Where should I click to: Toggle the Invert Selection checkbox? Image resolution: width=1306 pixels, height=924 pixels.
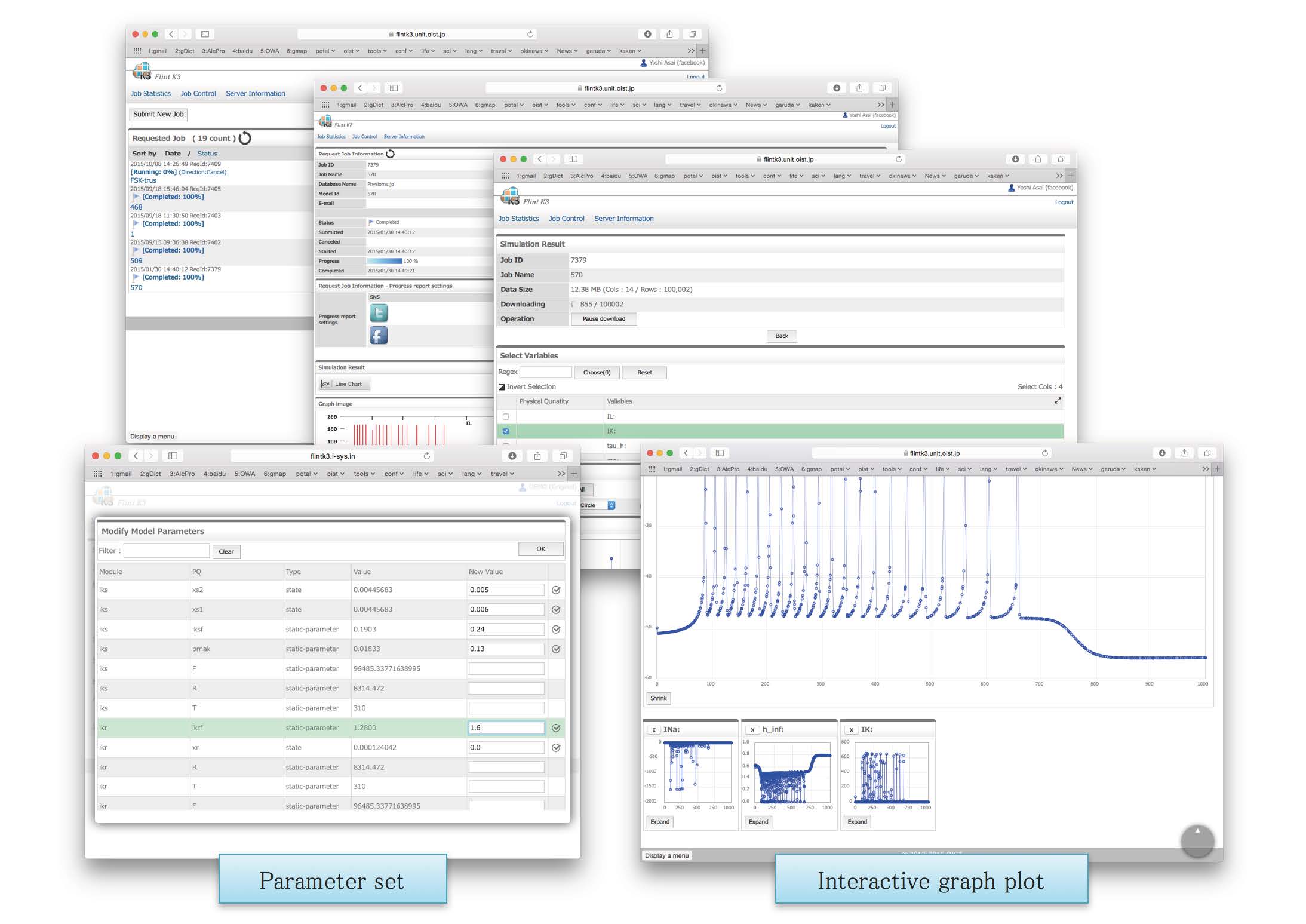coord(502,387)
